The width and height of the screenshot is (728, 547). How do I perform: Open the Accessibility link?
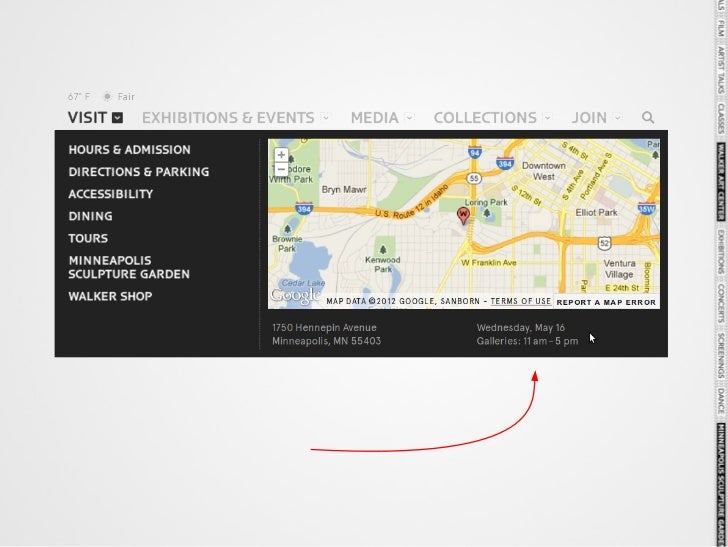tap(110, 194)
